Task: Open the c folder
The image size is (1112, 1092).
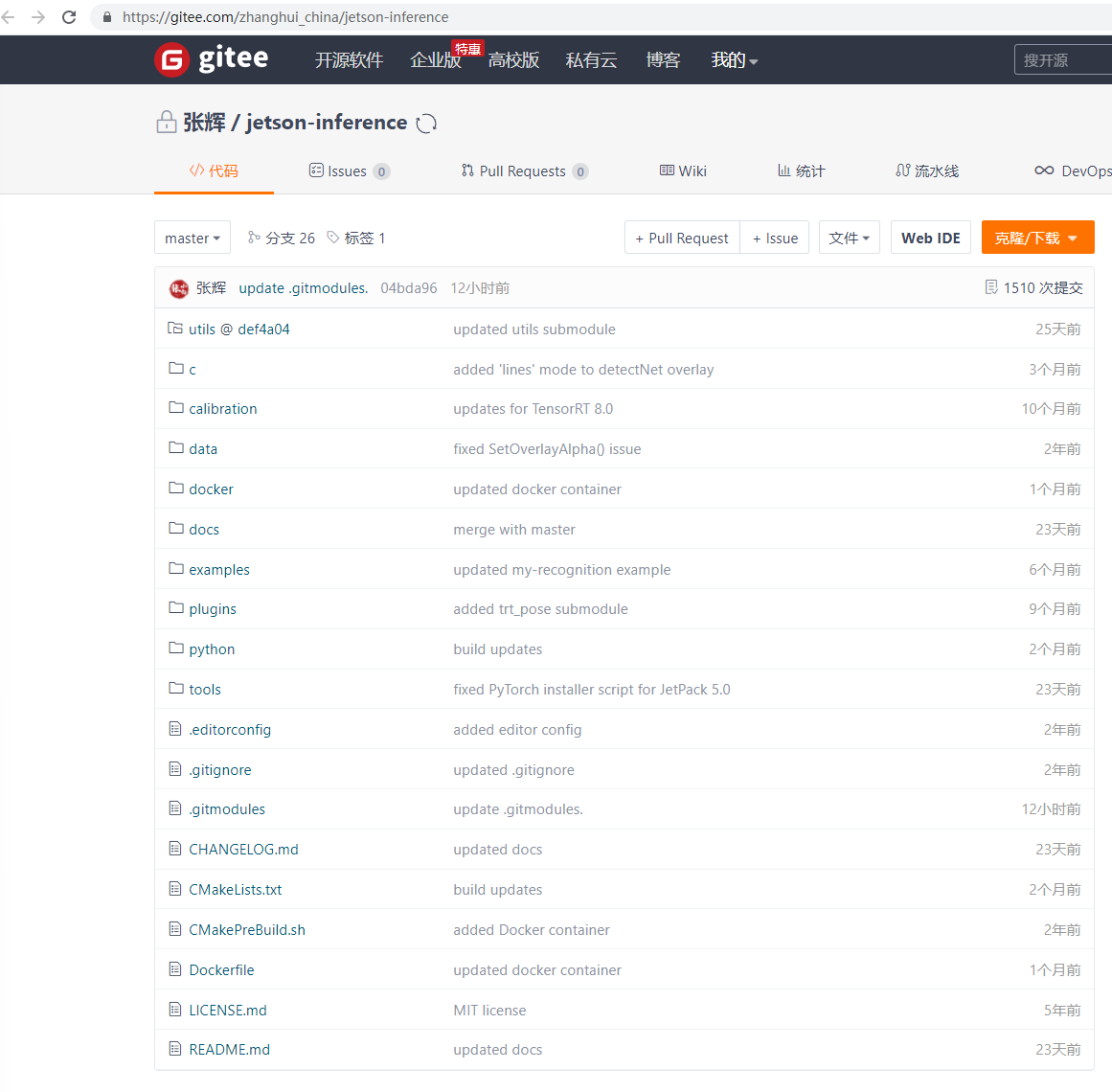Action: point(193,370)
